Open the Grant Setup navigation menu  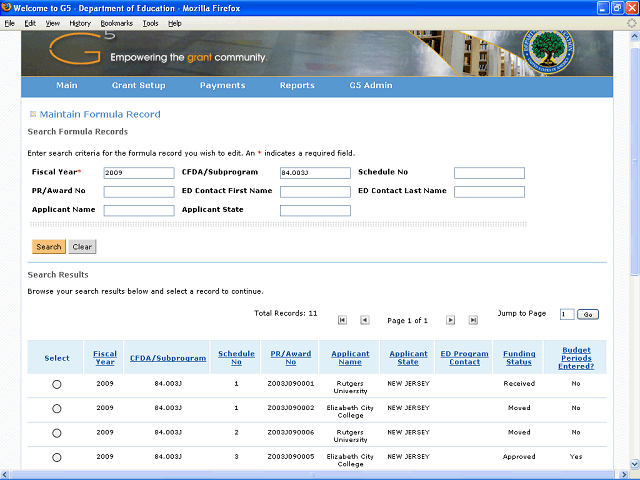click(x=138, y=86)
